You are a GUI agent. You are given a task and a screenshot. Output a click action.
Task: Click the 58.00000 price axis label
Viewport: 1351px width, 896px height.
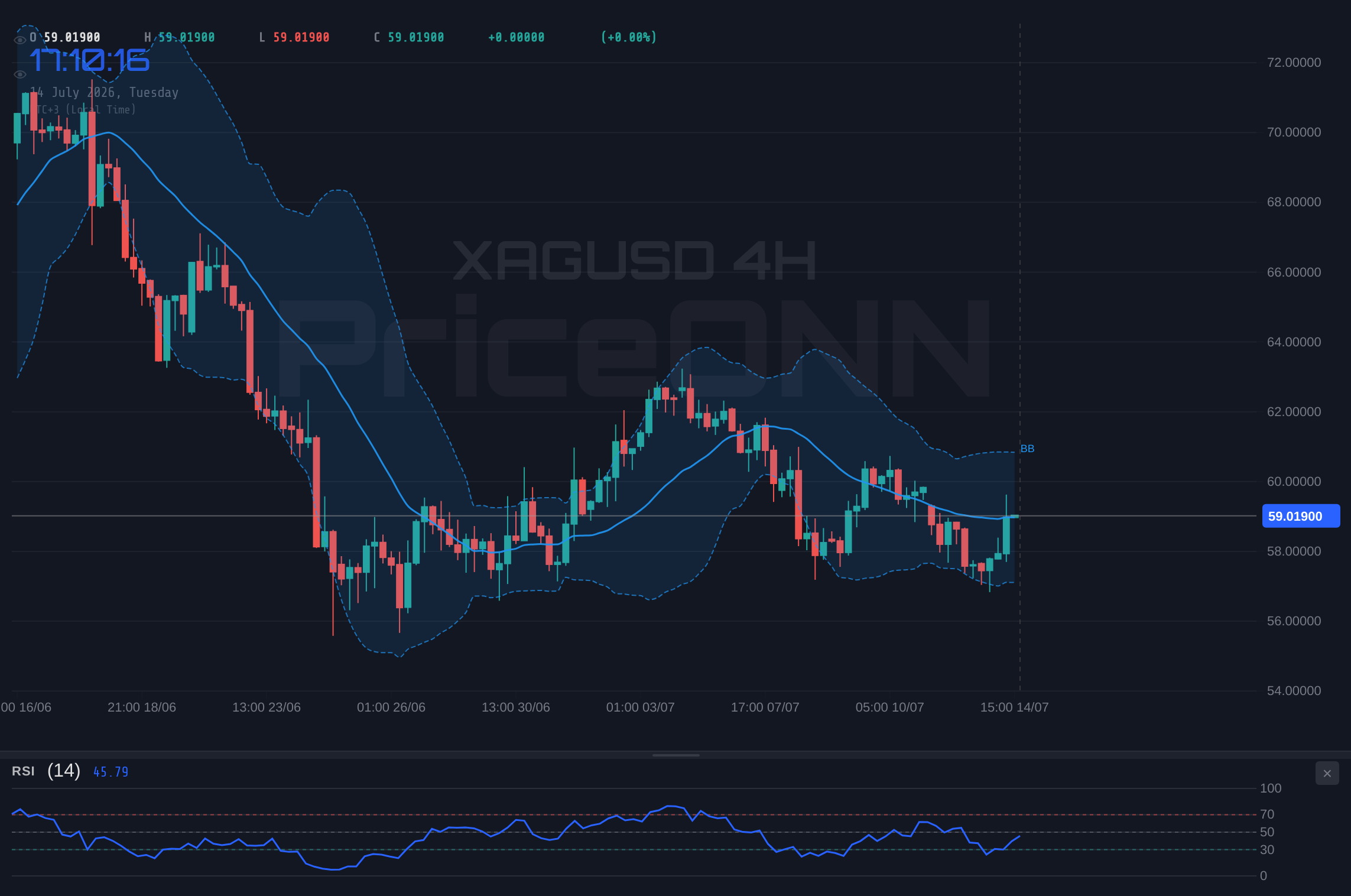pos(1294,551)
